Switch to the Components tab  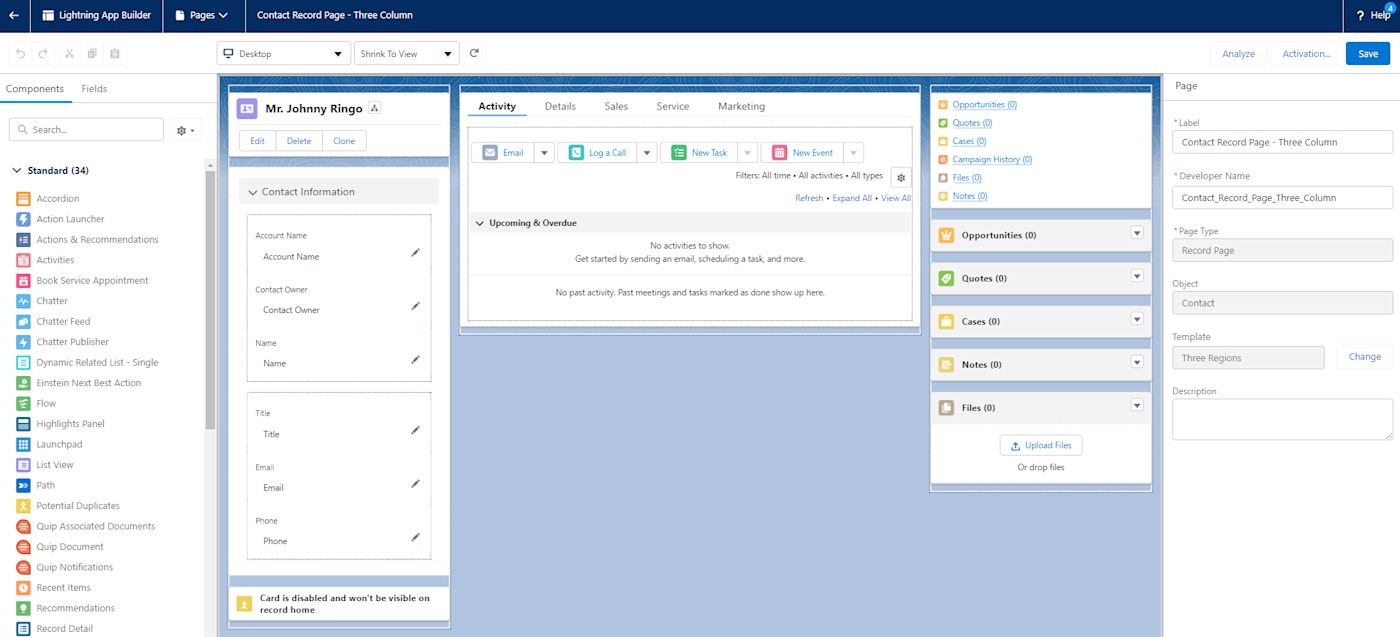click(x=35, y=89)
